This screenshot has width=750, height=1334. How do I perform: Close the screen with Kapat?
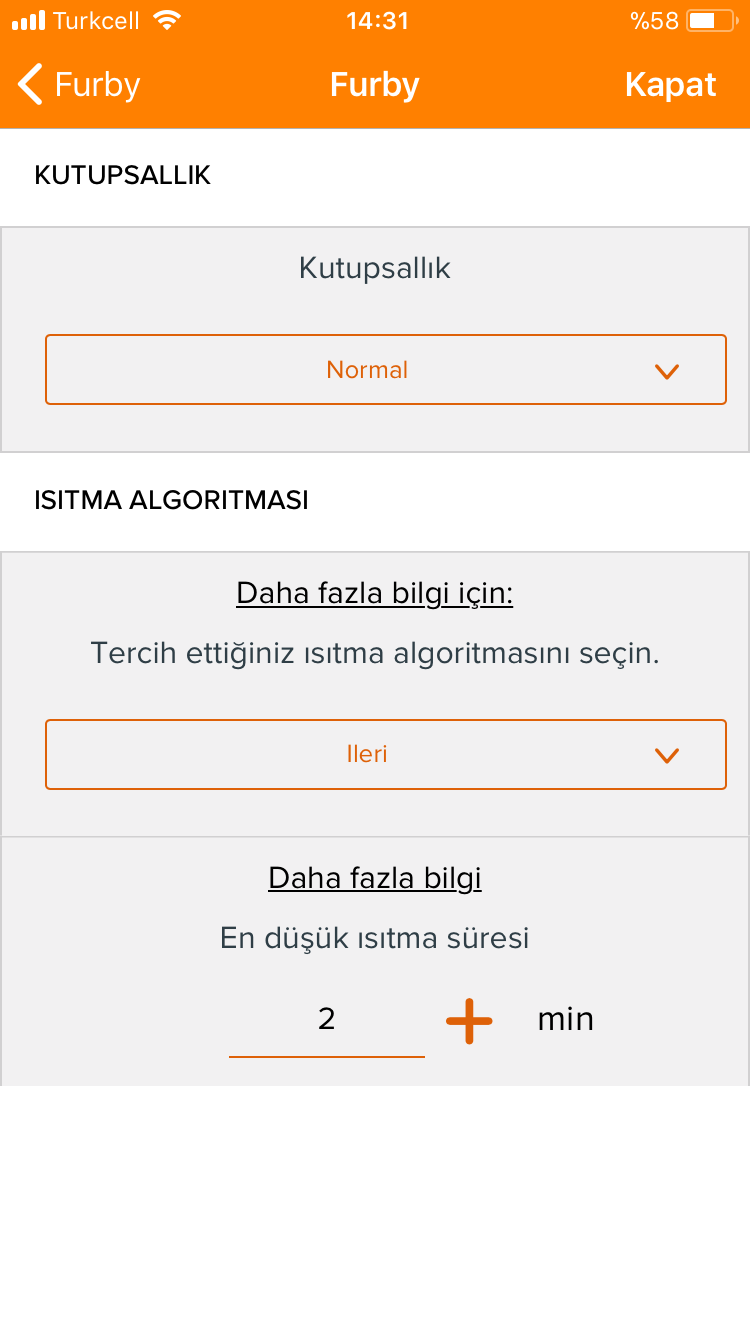[671, 85]
